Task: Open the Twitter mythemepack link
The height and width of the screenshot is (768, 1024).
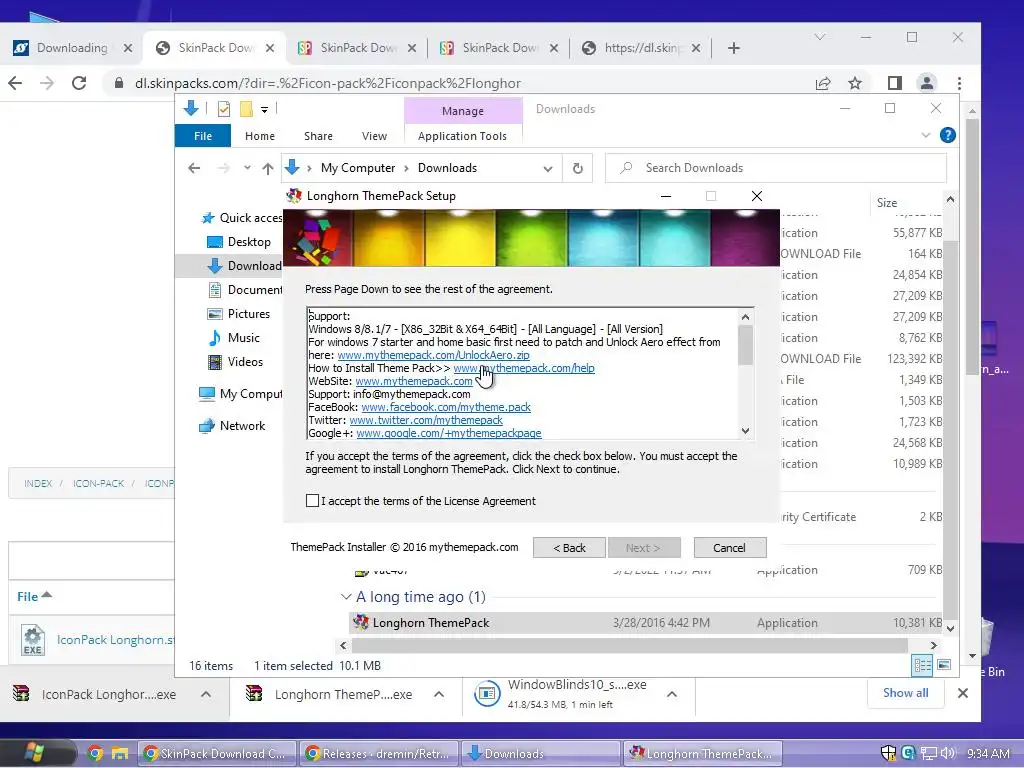Action: (x=426, y=420)
